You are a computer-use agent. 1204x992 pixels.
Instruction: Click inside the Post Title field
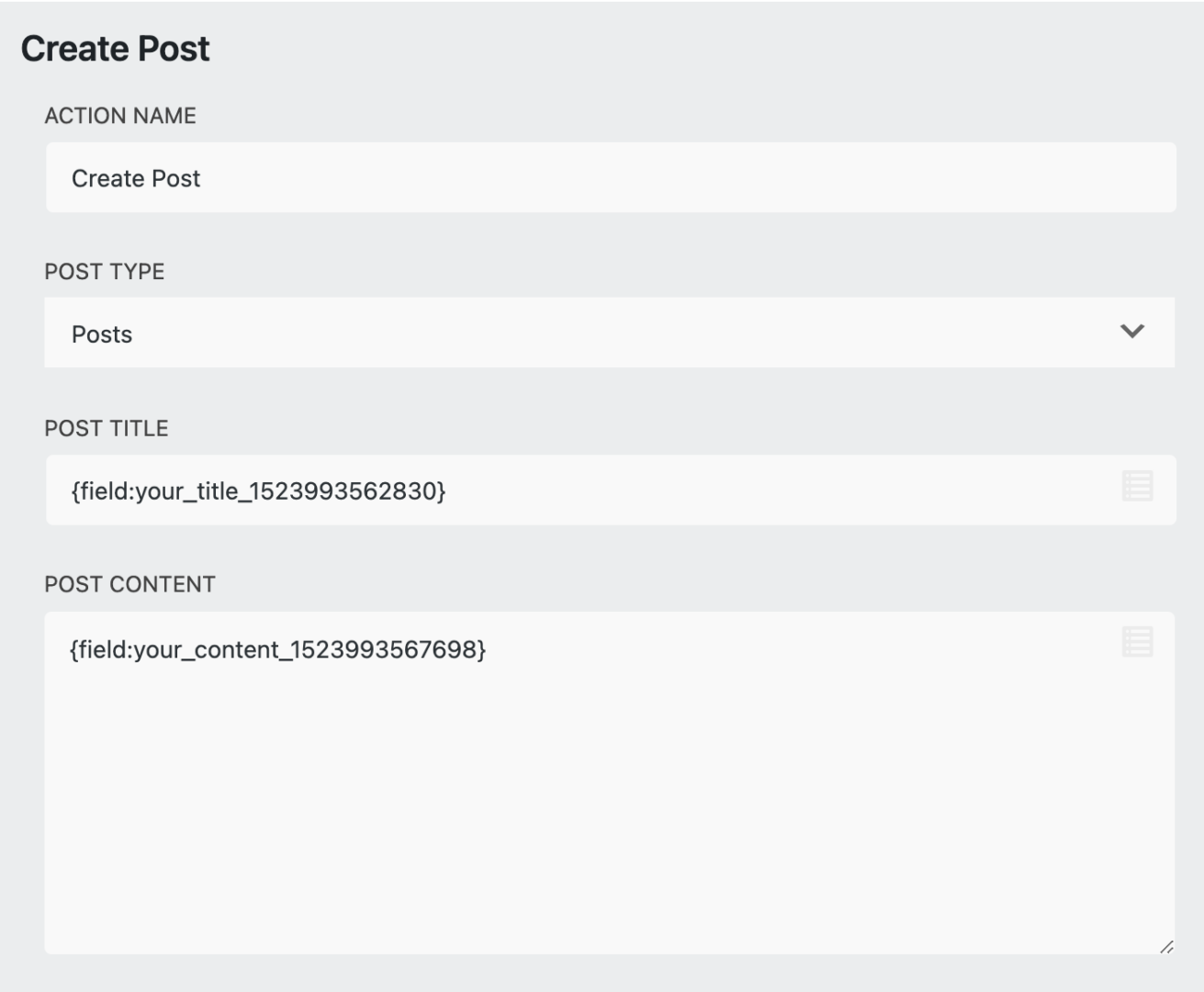(x=551, y=489)
